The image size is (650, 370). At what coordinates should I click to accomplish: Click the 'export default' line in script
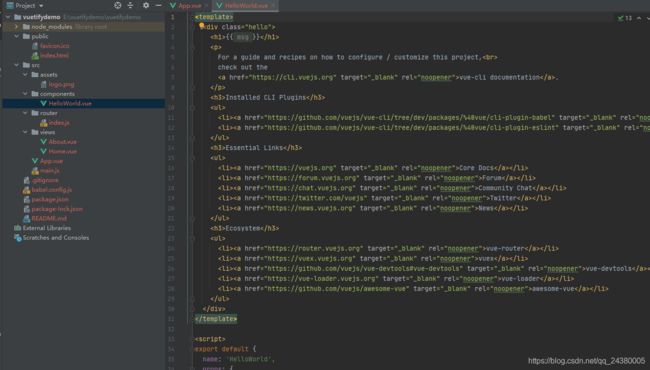tap(226, 349)
